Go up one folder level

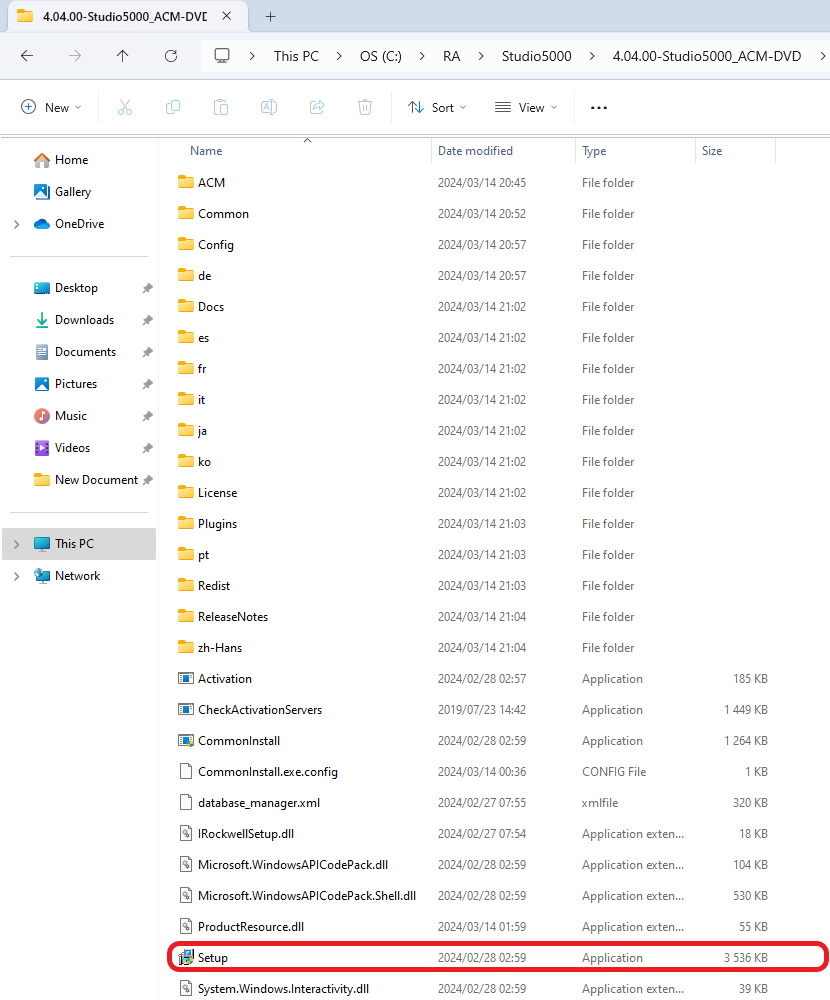[122, 56]
